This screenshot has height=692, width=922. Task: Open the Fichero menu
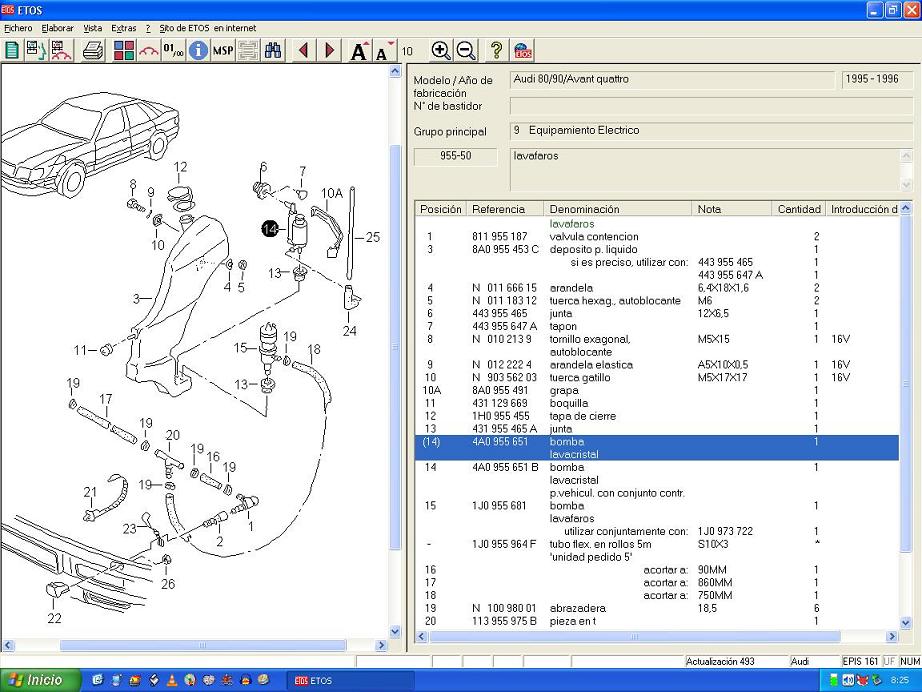[18, 28]
